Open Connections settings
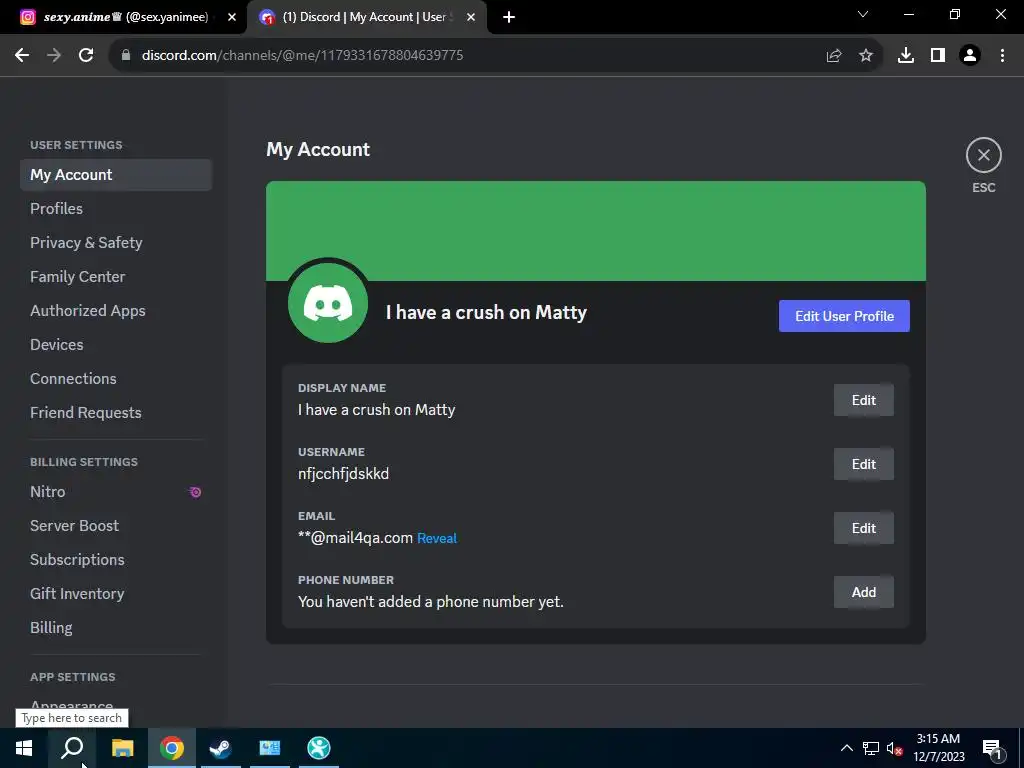This screenshot has height=768, width=1024. pos(116,379)
